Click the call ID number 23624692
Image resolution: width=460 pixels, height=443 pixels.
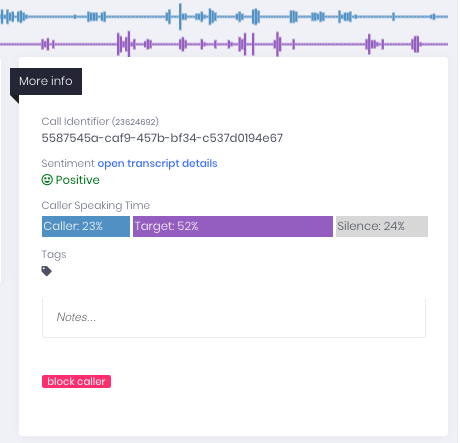(135, 122)
